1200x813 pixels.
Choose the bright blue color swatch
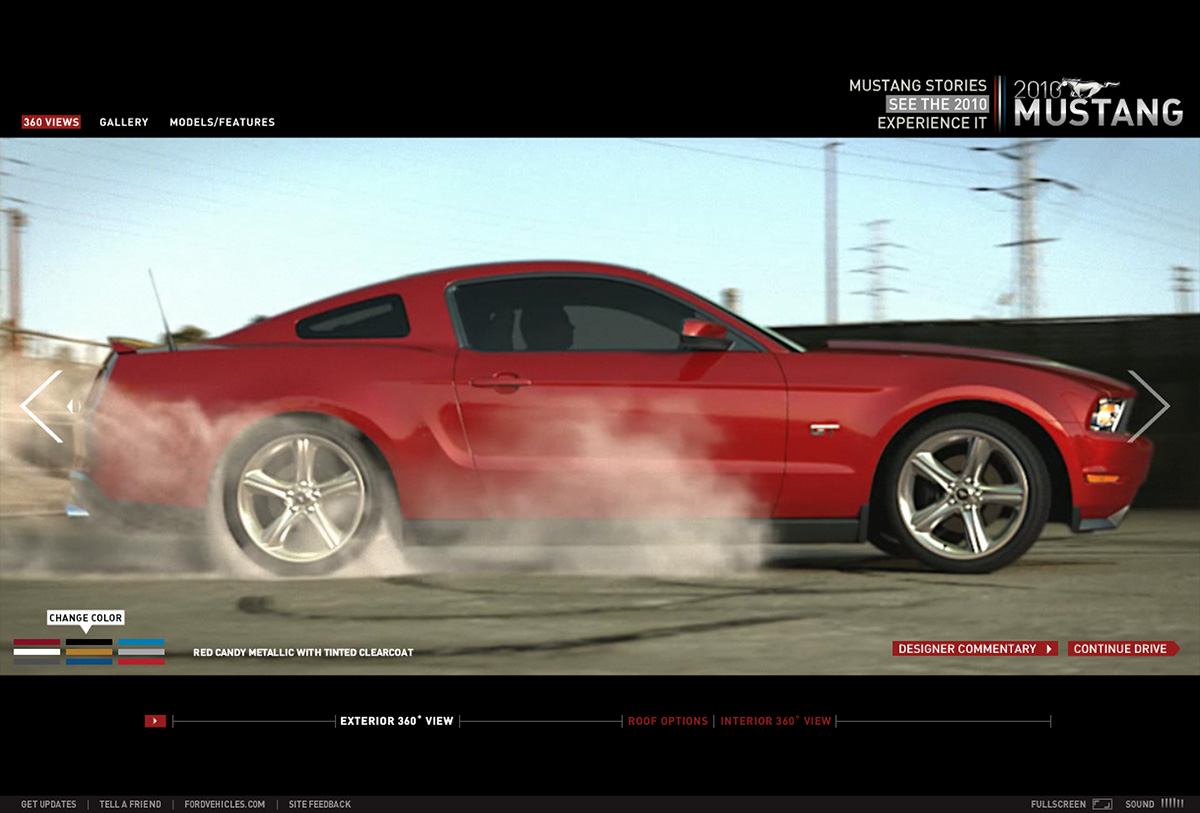click(x=141, y=642)
